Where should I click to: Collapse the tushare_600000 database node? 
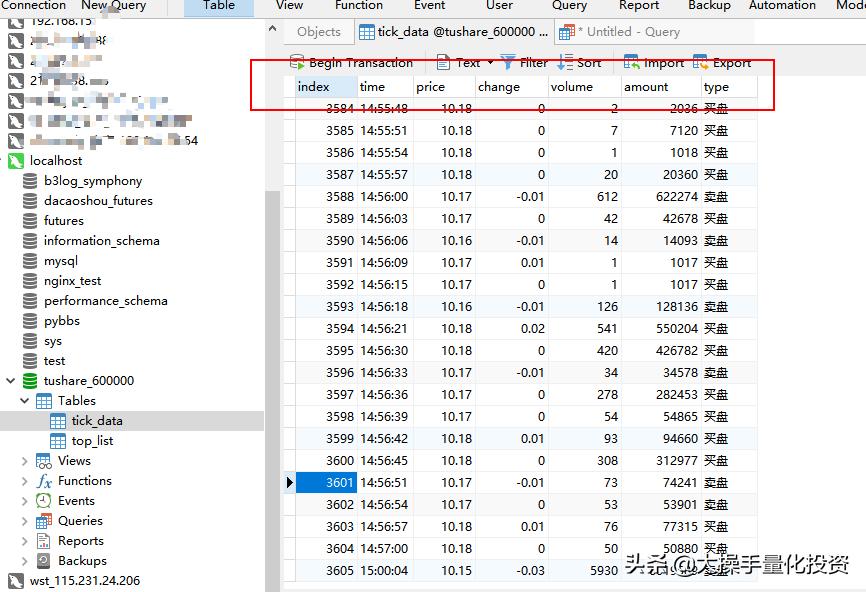click(x=11, y=381)
